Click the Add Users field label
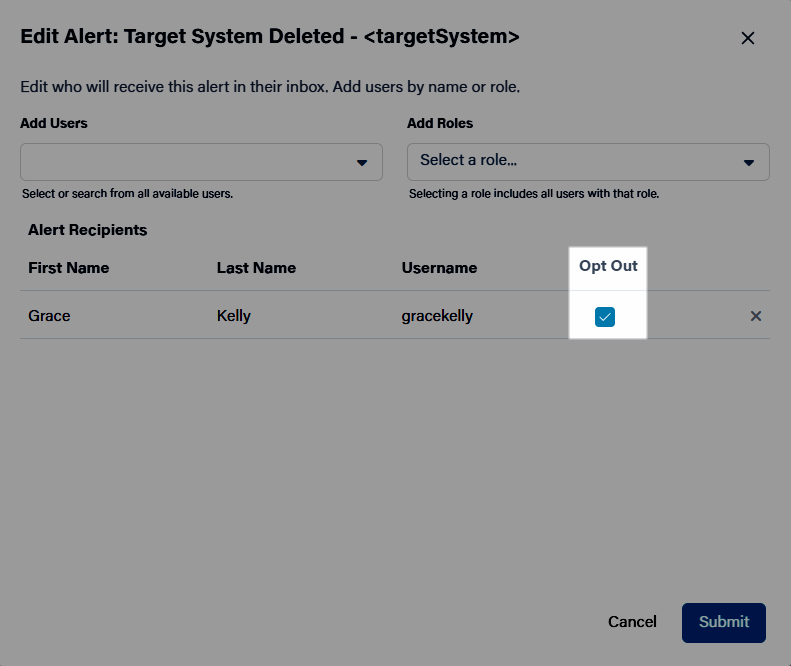 [54, 123]
